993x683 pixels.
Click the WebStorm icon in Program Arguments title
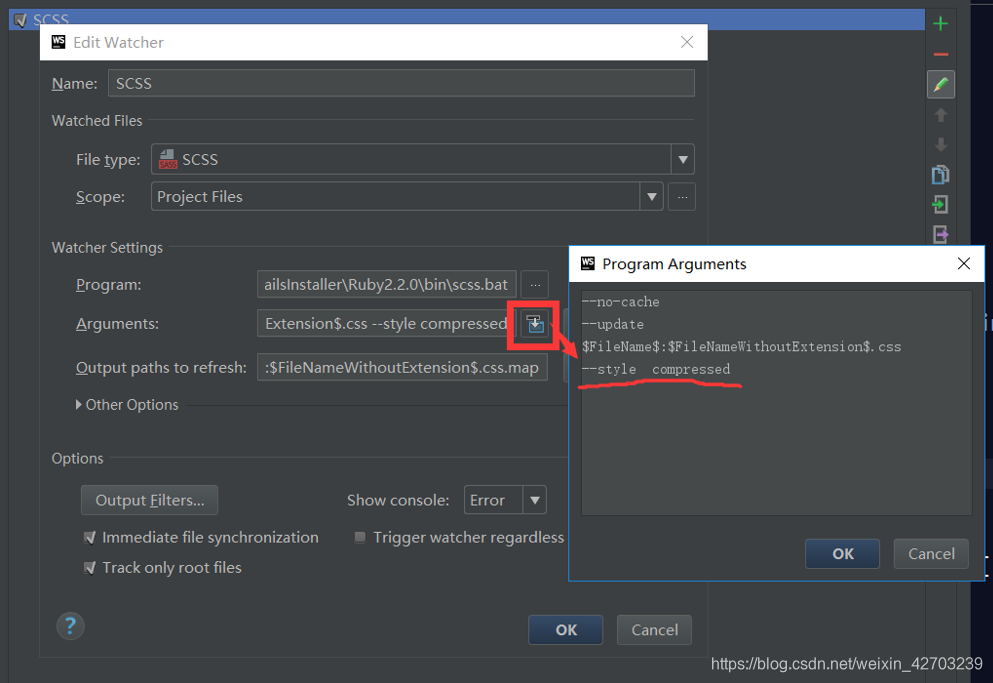(x=588, y=263)
